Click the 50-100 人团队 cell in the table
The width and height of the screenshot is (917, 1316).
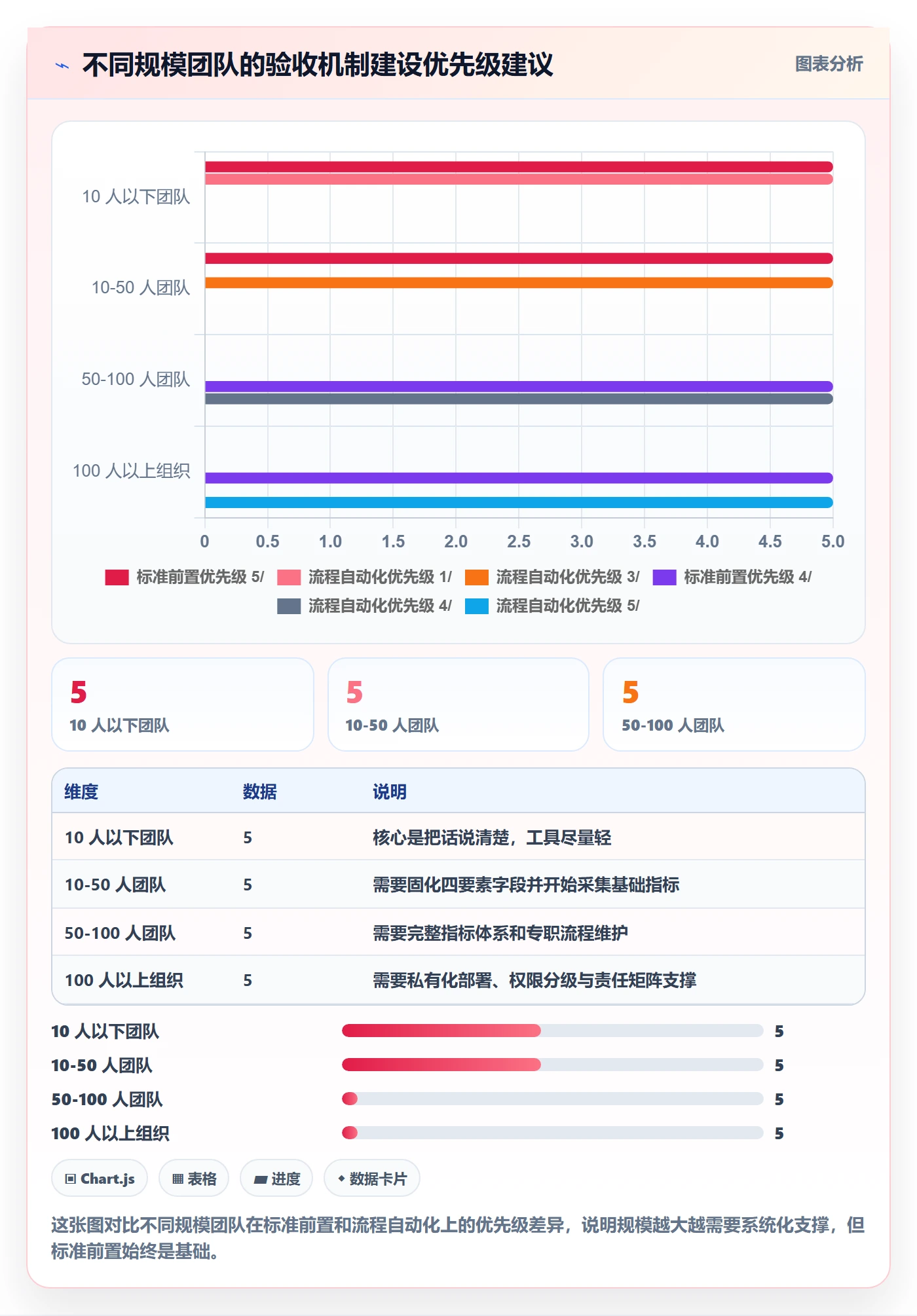(120, 933)
